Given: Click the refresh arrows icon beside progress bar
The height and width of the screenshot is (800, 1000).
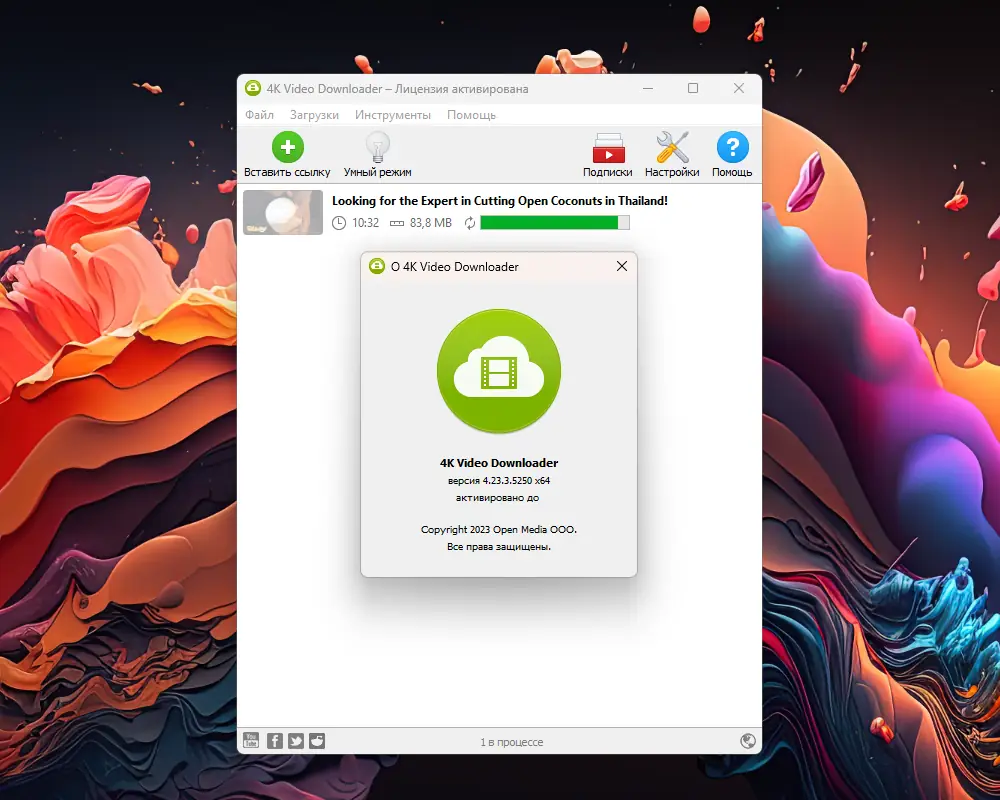Looking at the screenshot, I should [x=470, y=223].
